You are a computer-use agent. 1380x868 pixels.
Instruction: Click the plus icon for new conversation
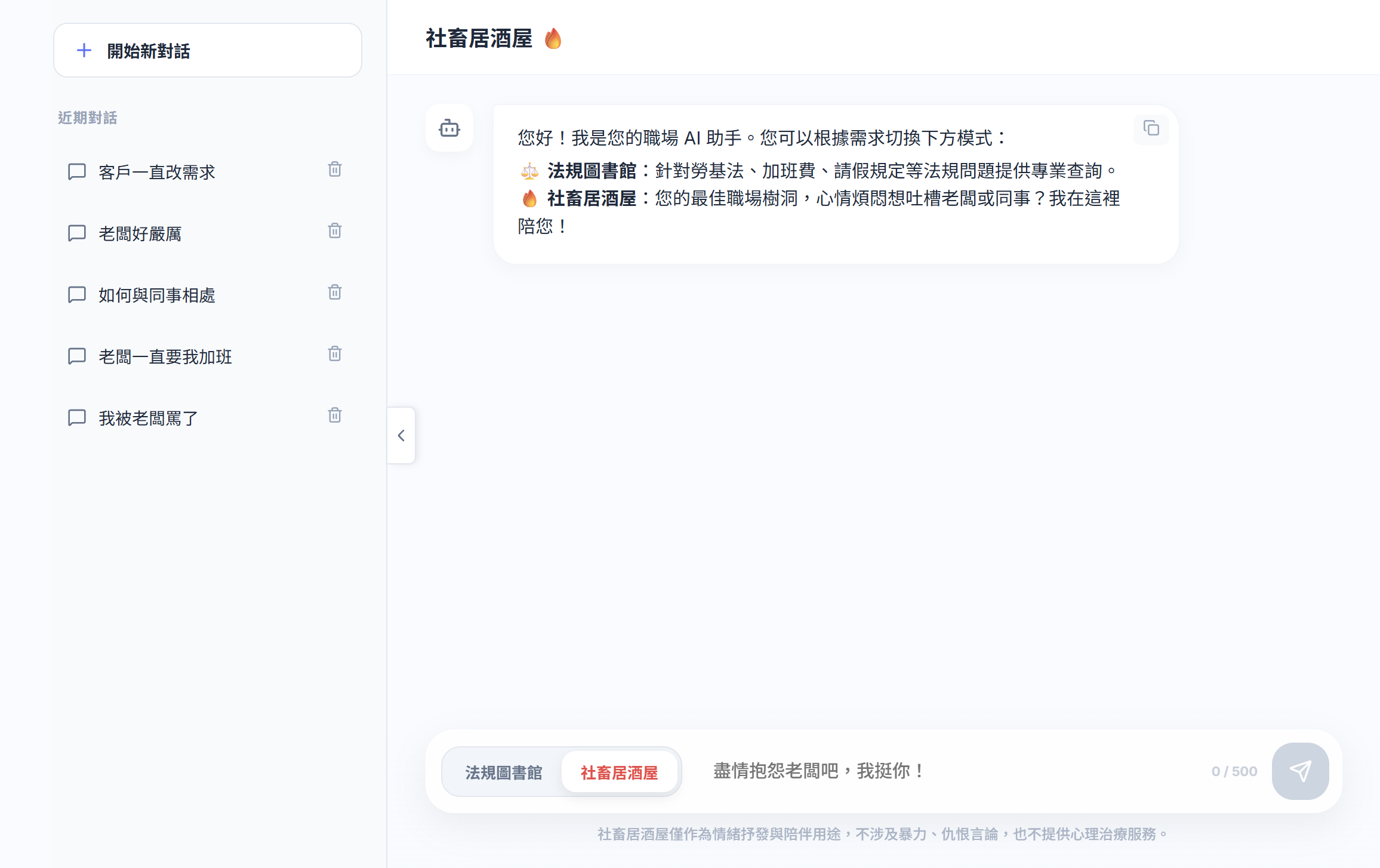tap(84, 51)
